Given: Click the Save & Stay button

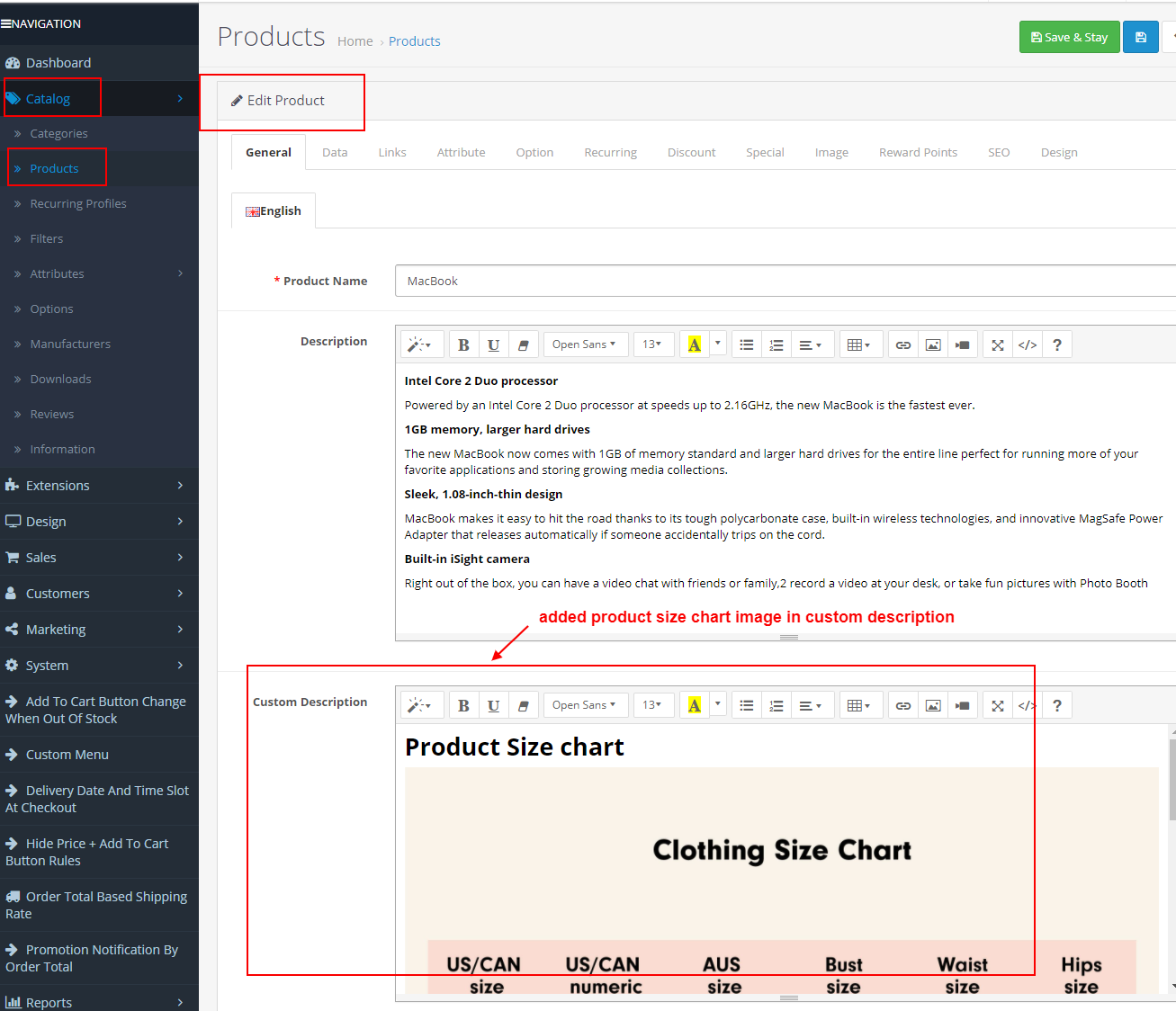Looking at the screenshot, I should point(1069,37).
